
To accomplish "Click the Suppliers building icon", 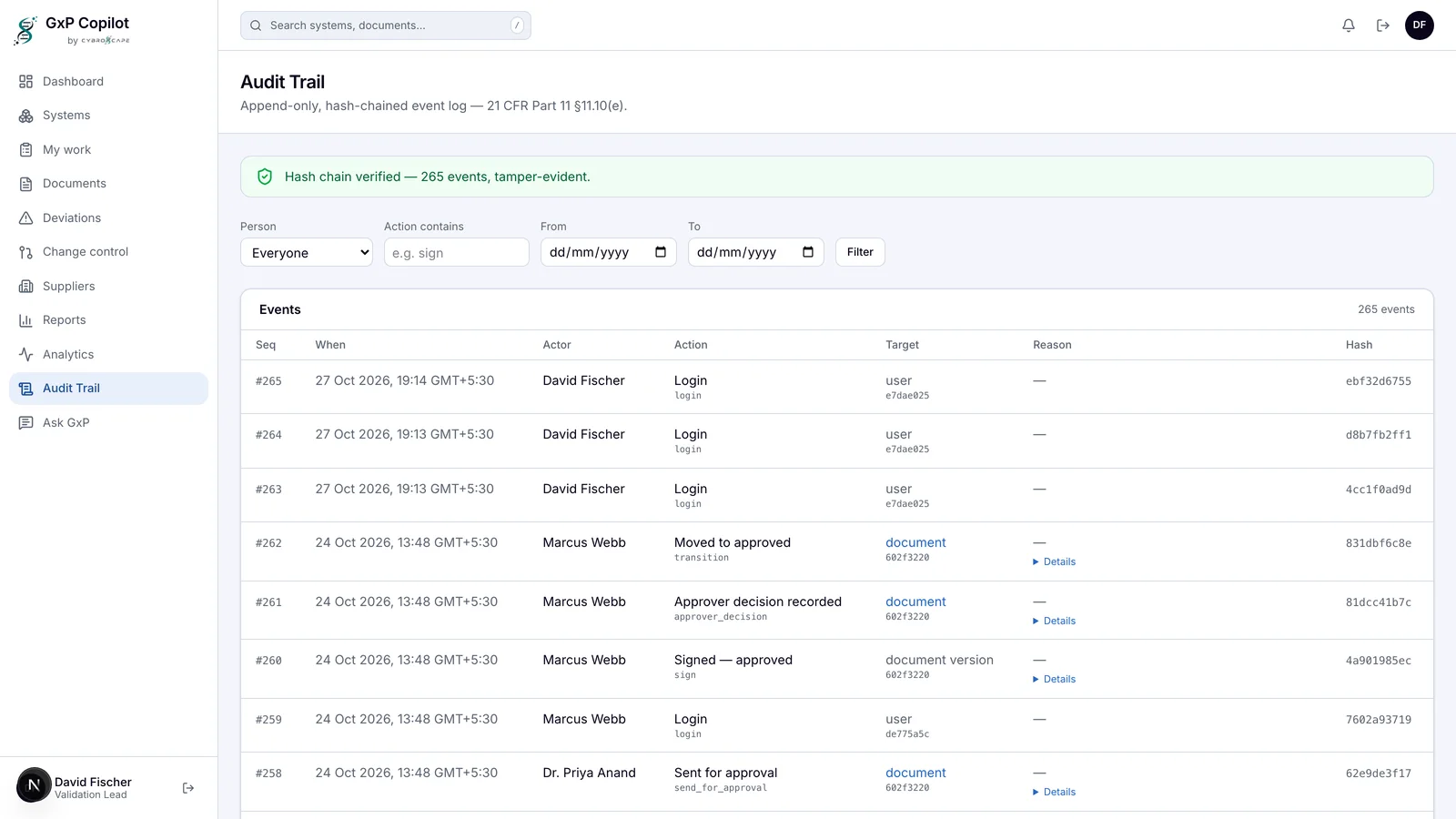I will (25, 287).
